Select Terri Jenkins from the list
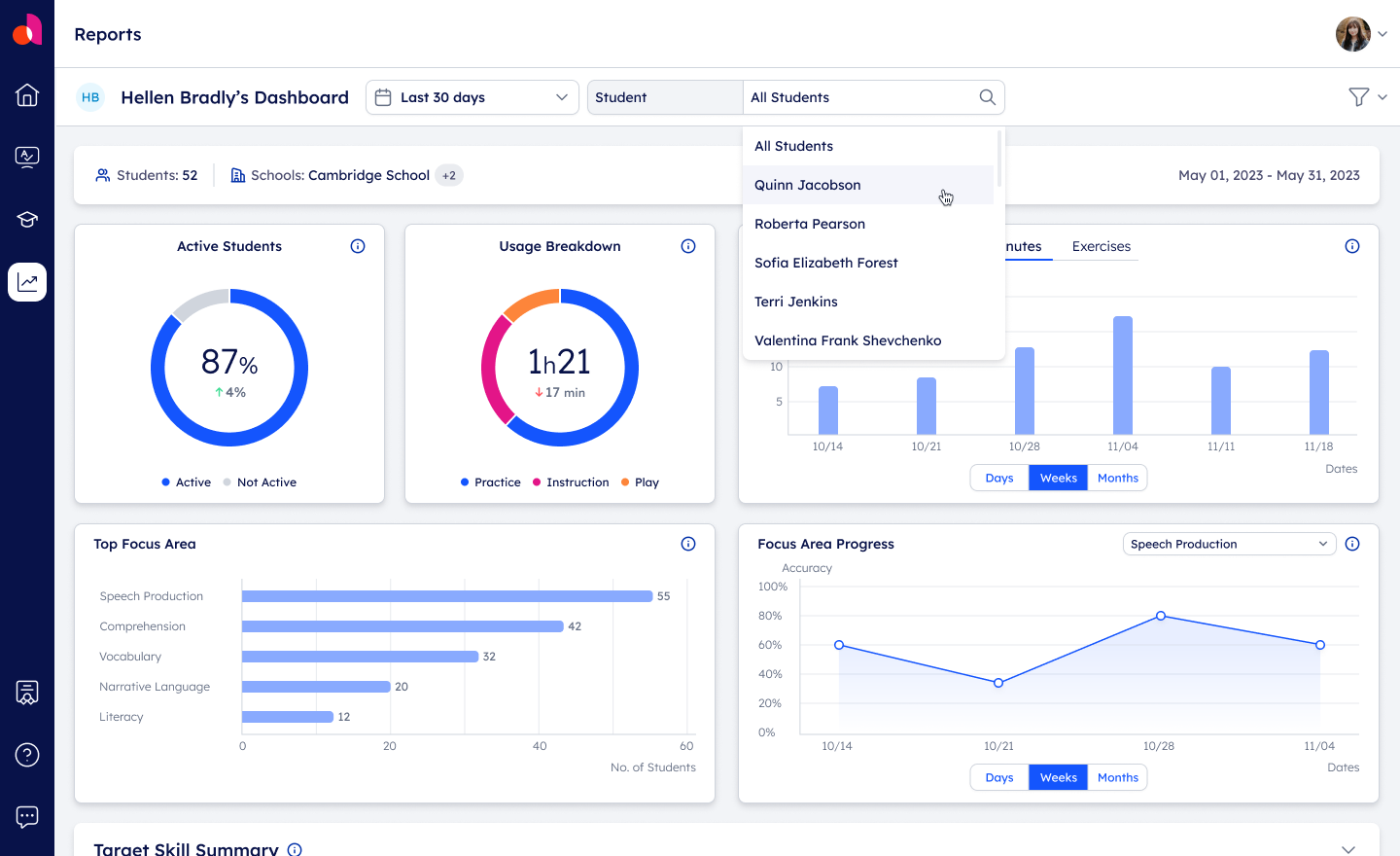The height and width of the screenshot is (856, 1400). point(868,302)
